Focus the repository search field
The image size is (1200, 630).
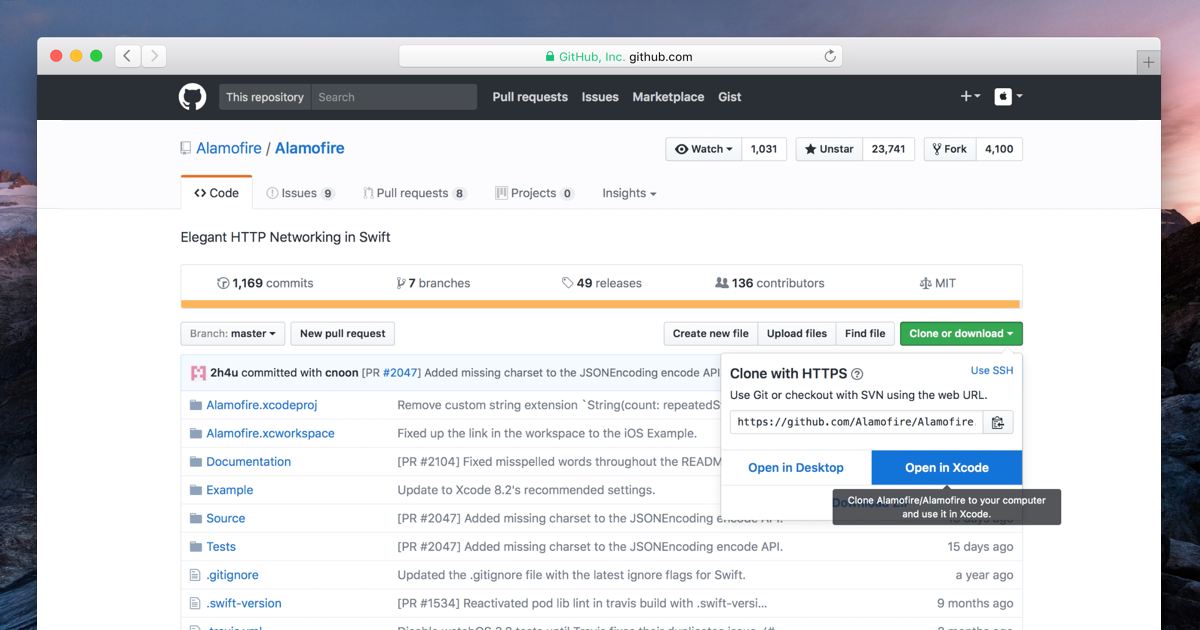tap(394, 97)
